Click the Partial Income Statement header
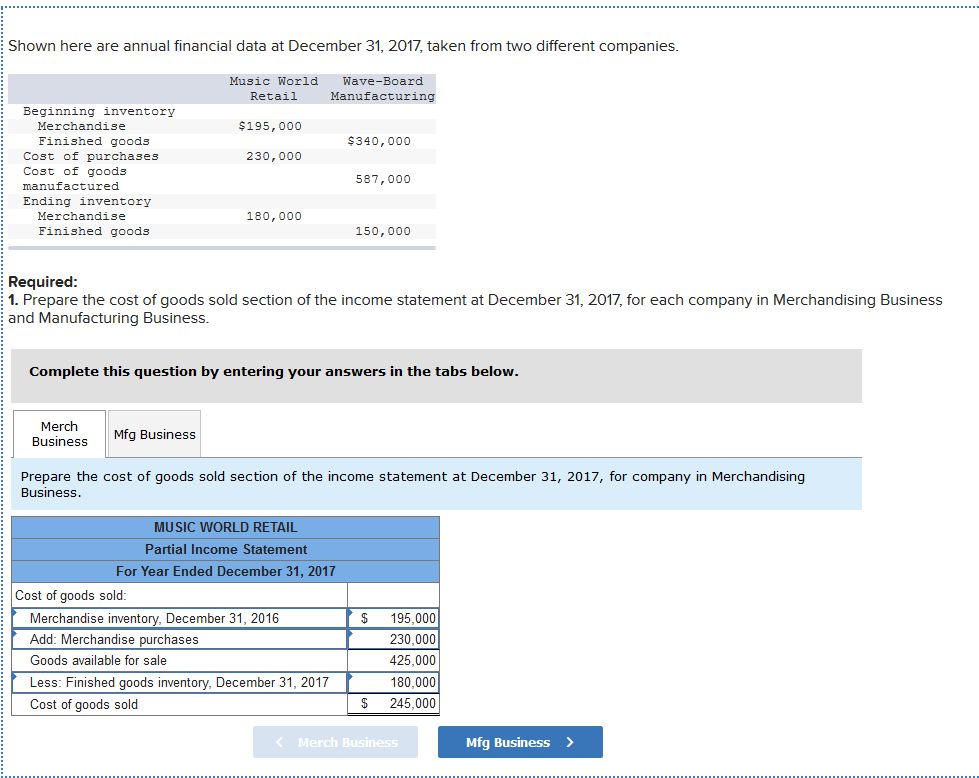The height and width of the screenshot is (778, 979). (225, 549)
